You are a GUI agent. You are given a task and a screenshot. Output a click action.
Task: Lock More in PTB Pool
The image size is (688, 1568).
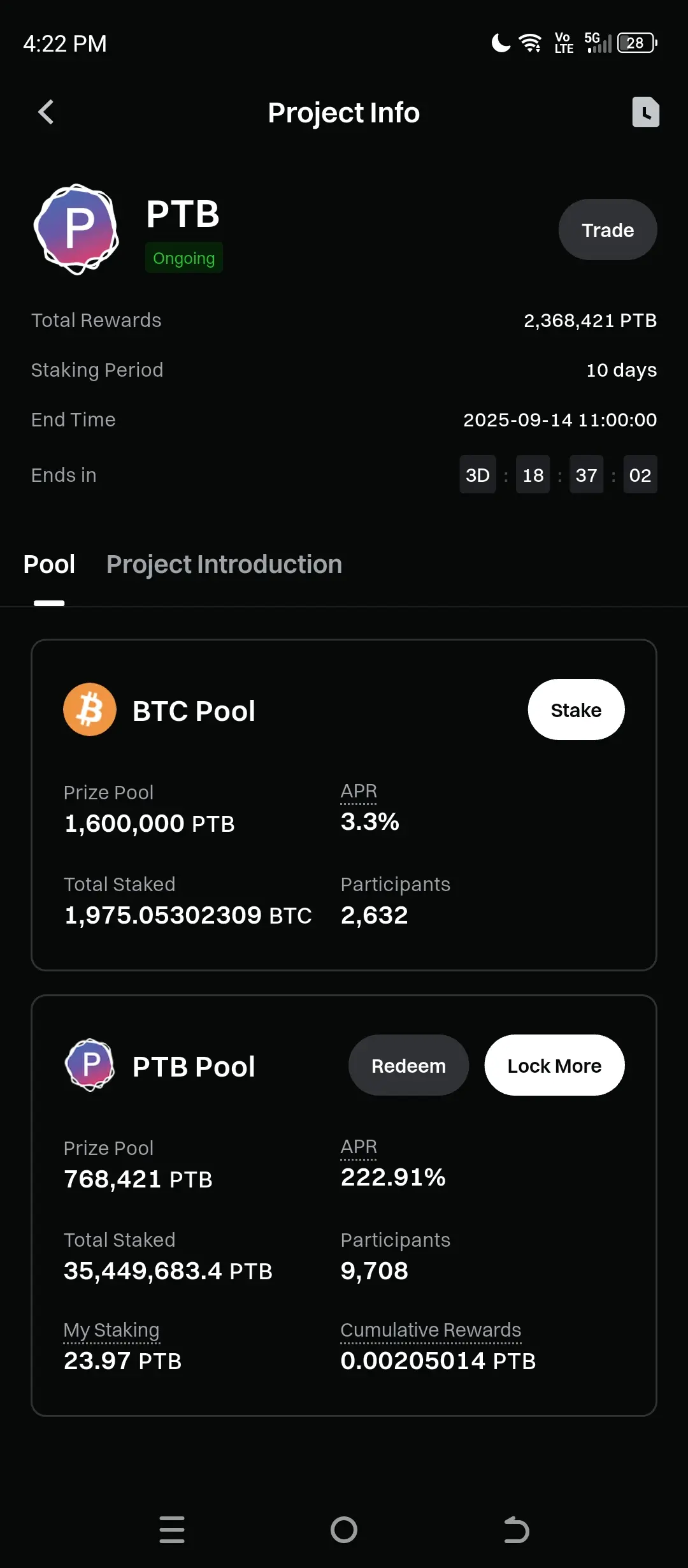[x=554, y=1065]
